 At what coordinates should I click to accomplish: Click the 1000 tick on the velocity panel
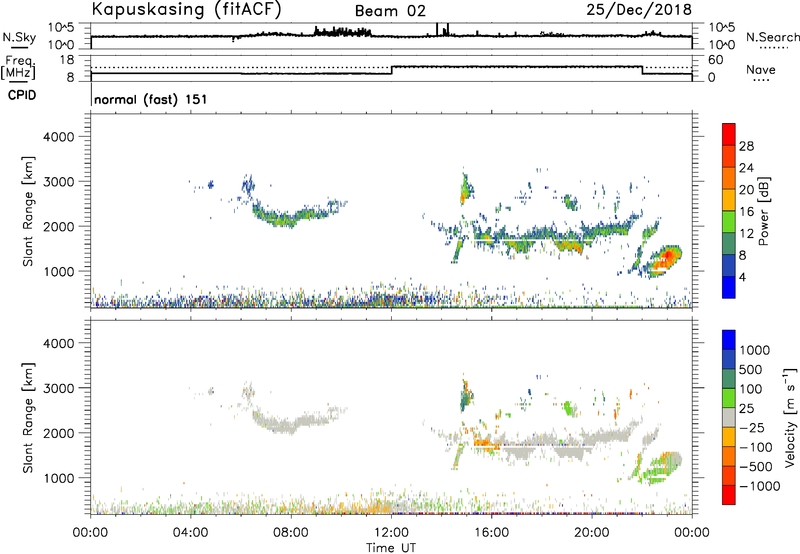pos(59,477)
